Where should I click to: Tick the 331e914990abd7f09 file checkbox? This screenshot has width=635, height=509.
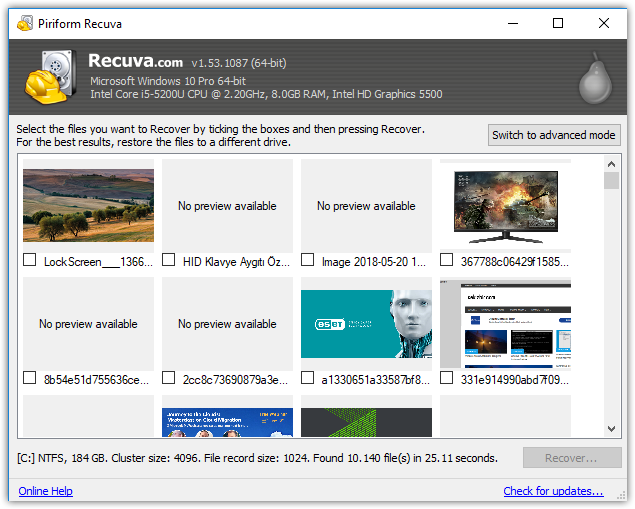[446, 378]
